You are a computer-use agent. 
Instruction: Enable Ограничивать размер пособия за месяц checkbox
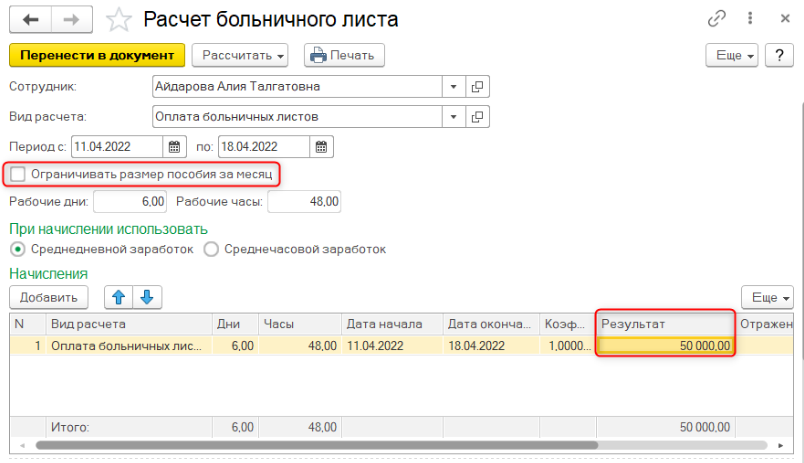click(x=17, y=175)
